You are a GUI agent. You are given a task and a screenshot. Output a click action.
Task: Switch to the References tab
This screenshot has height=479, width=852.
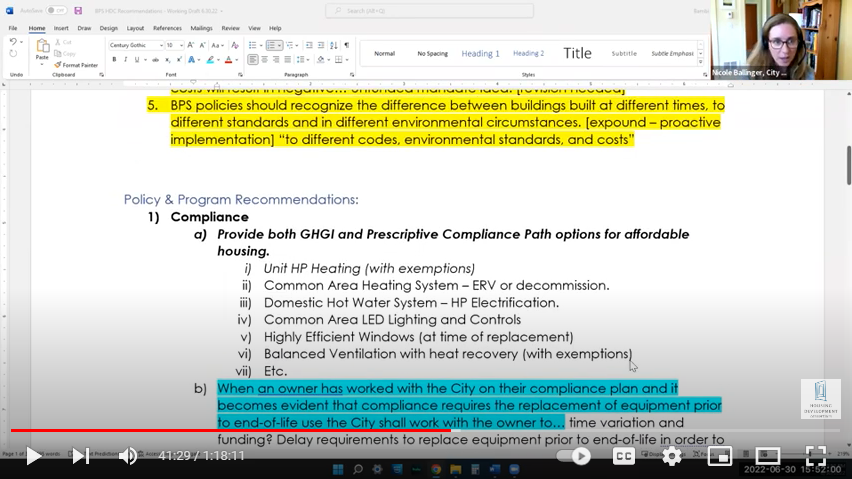pyautogui.click(x=167, y=28)
